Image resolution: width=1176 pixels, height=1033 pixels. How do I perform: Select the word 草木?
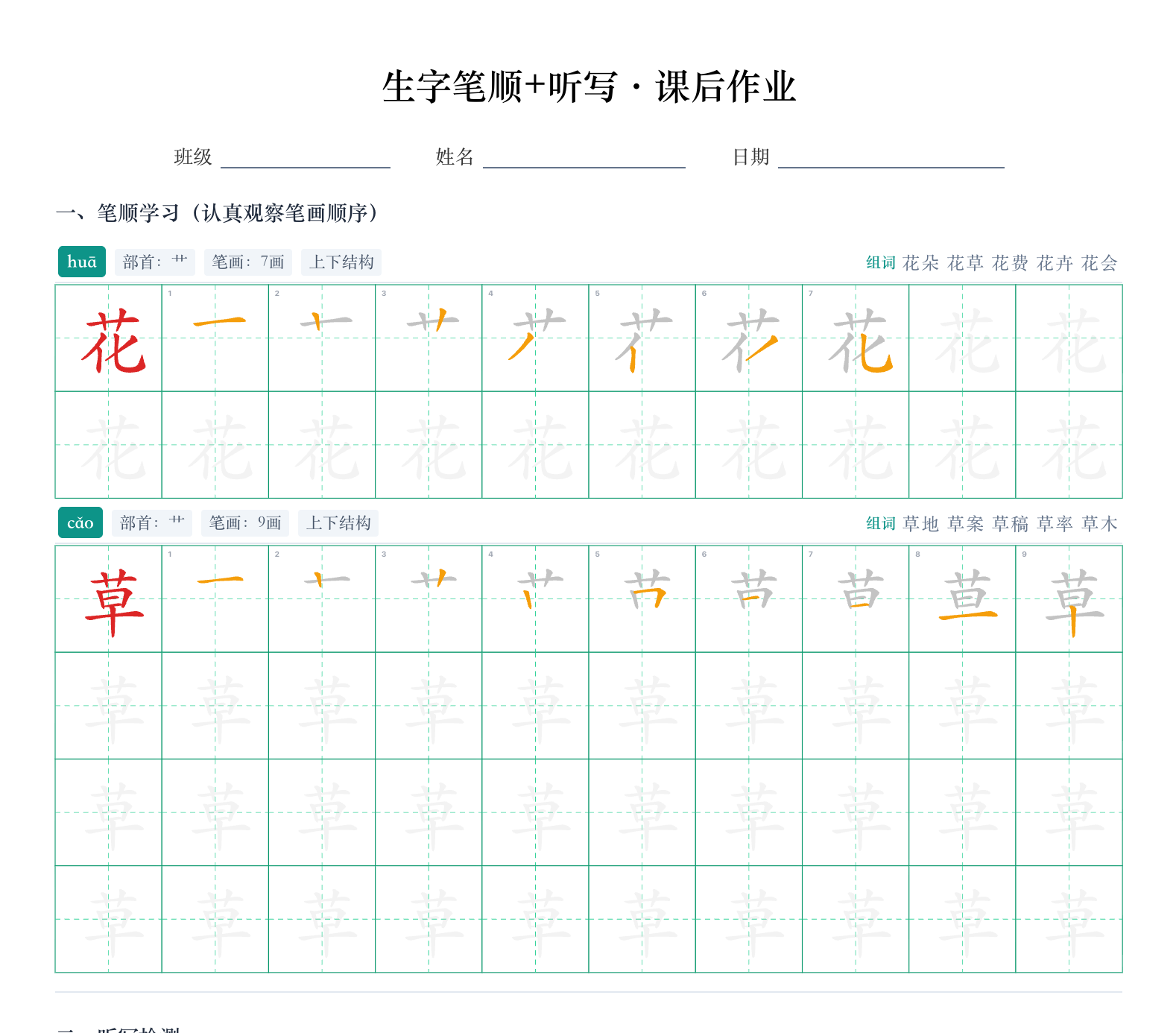[1100, 524]
